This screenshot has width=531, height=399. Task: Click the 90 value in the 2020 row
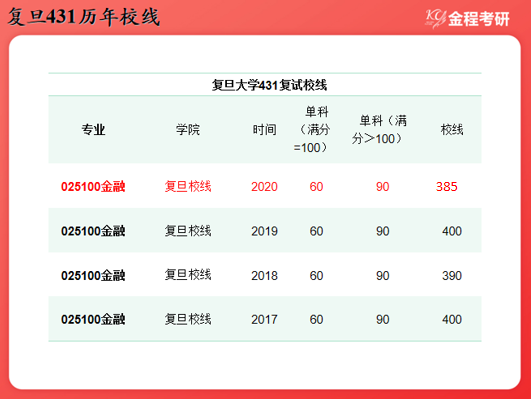tap(383, 187)
